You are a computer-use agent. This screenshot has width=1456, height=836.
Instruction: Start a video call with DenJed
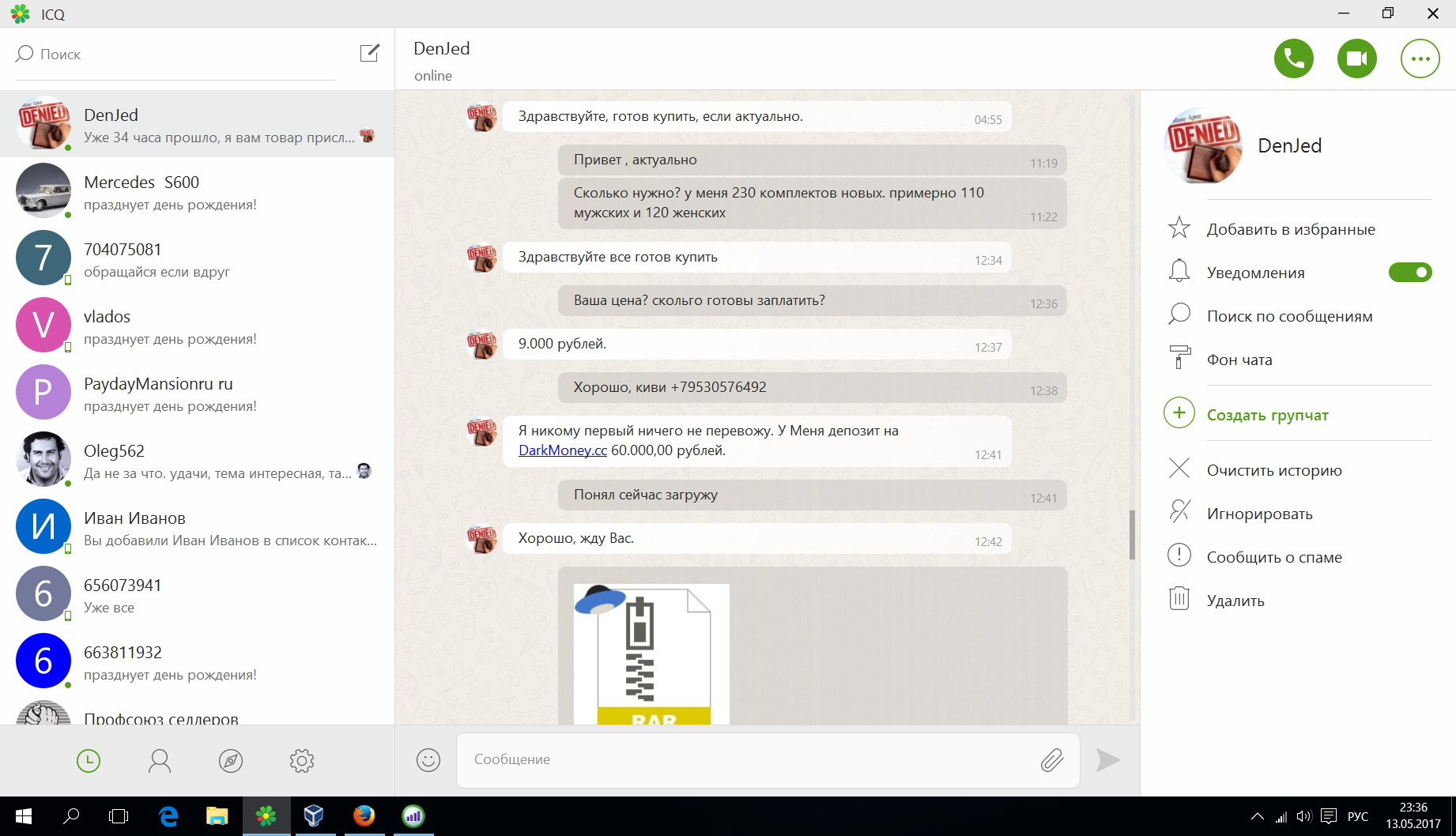point(1356,58)
